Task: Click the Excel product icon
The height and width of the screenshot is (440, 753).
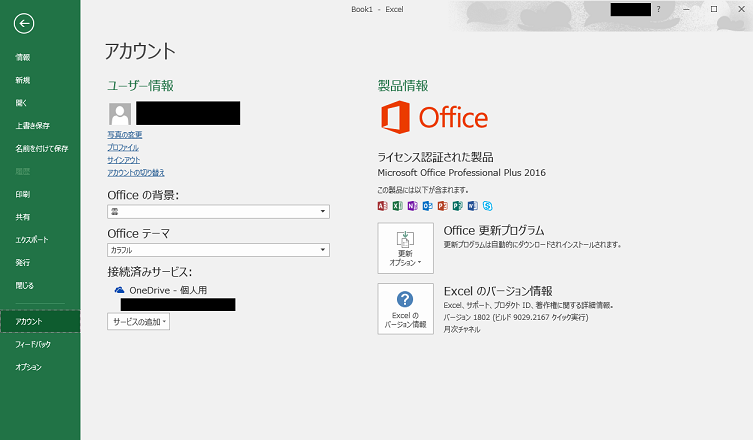Action: coord(397,206)
